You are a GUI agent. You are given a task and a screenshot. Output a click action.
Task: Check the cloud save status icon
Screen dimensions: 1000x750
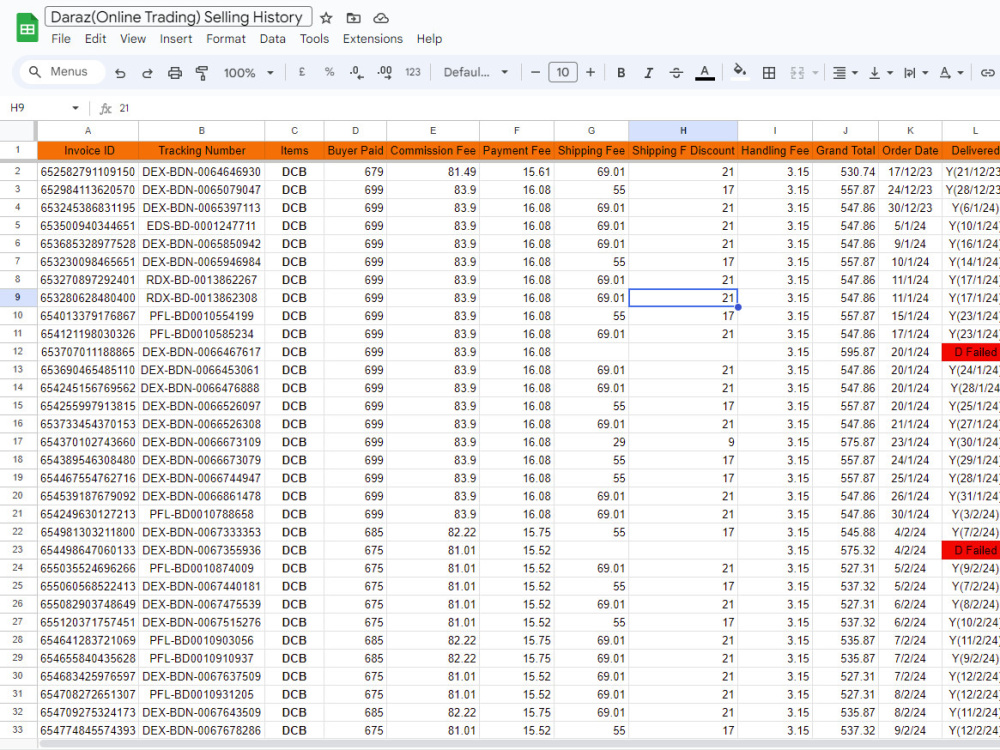point(381,18)
